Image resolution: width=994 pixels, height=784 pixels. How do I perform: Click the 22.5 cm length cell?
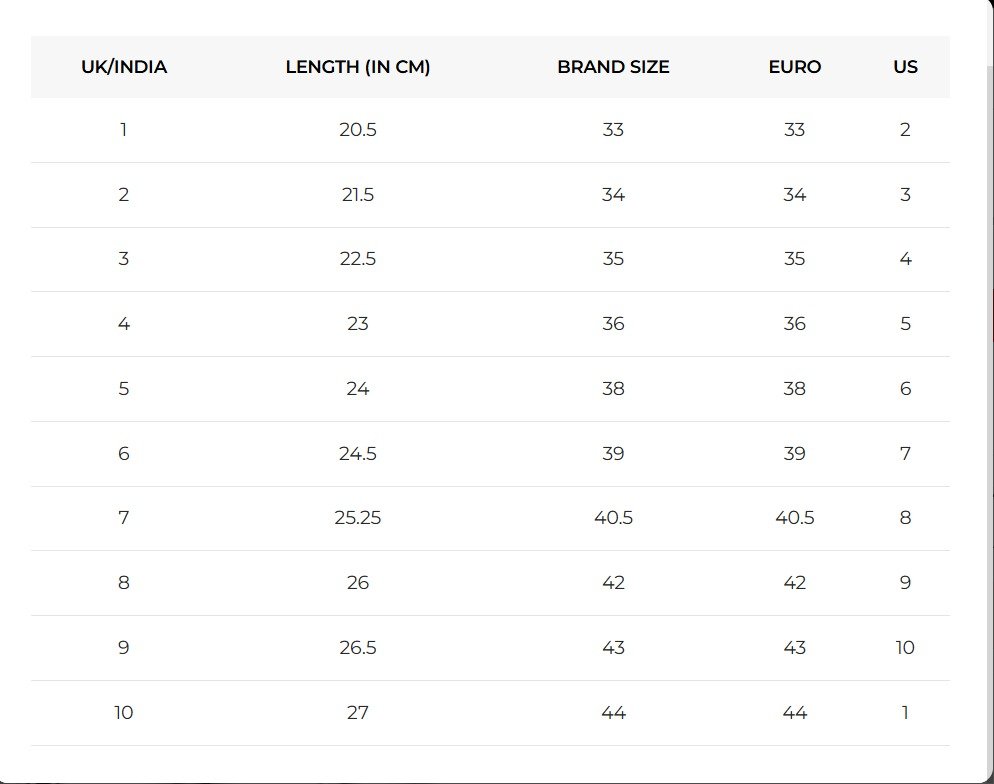358,259
